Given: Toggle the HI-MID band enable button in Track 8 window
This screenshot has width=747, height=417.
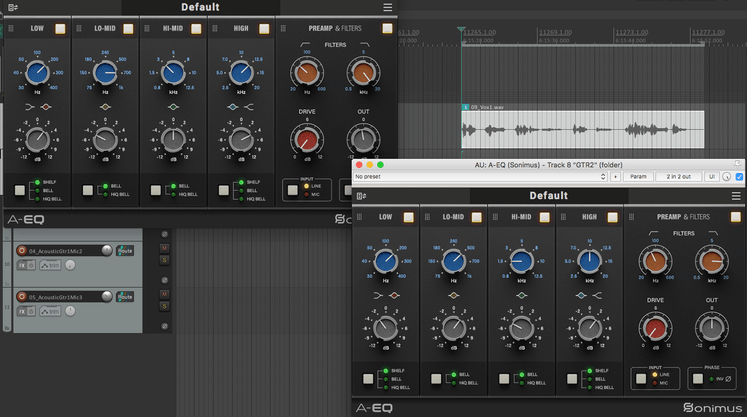Looking at the screenshot, I should pyautogui.click(x=545, y=217).
